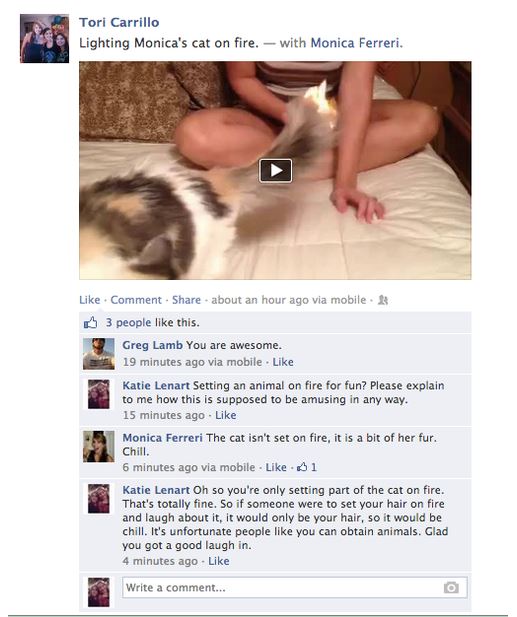This screenshot has height=617, width=517.
Task: Open the Tori Carrillo name link
Action: 119,22
